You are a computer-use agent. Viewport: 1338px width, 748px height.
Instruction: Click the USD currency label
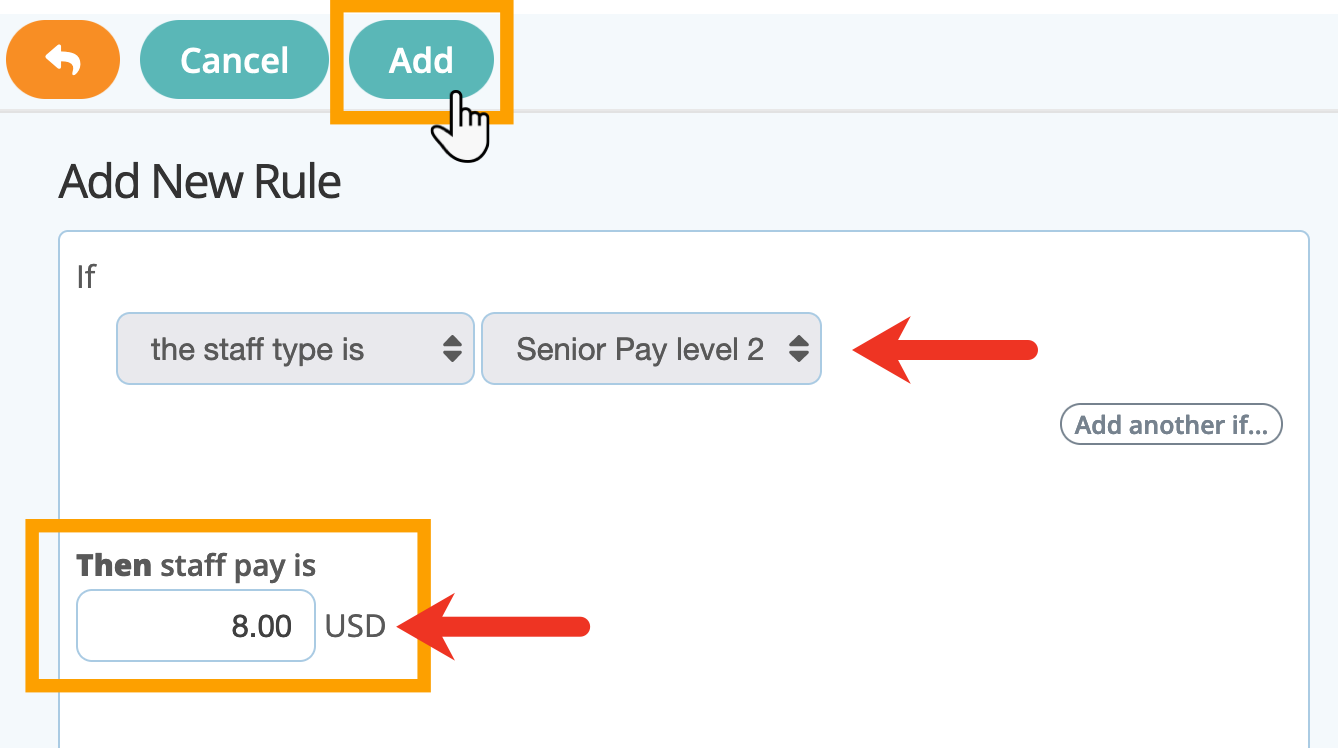356,627
